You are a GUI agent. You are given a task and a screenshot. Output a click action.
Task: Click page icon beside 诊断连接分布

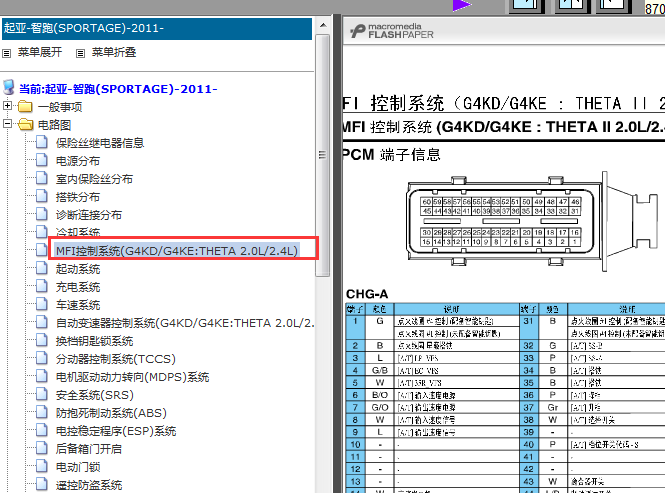point(42,214)
